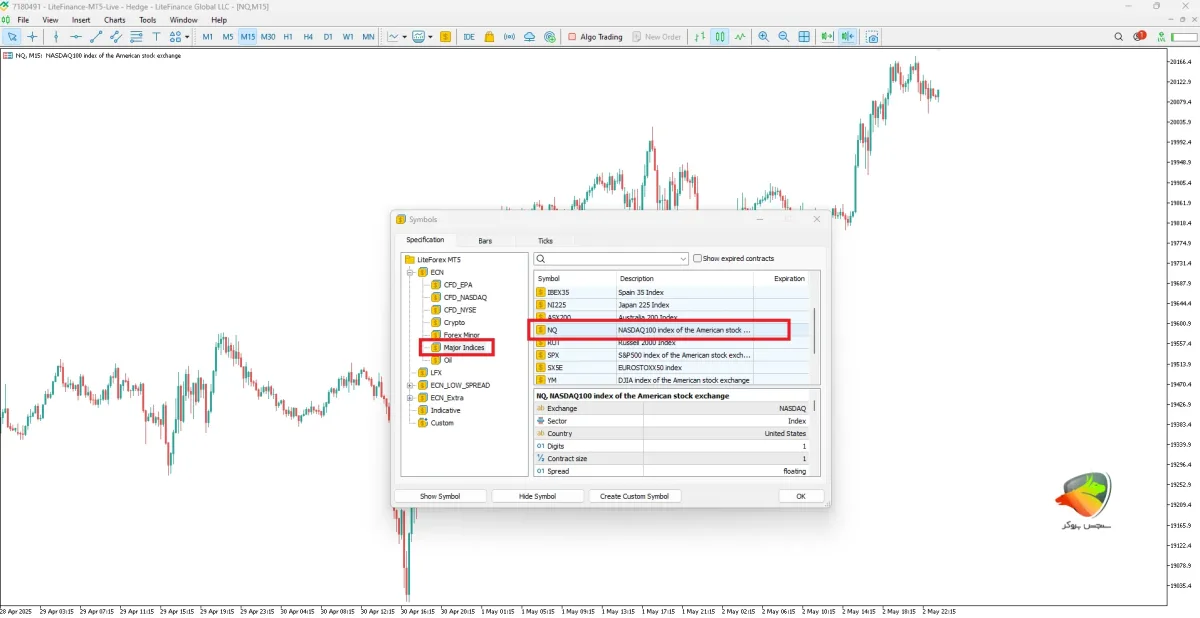This screenshot has width=1200, height=618.
Task: Switch chart to MN timeframe
Action: click(368, 37)
